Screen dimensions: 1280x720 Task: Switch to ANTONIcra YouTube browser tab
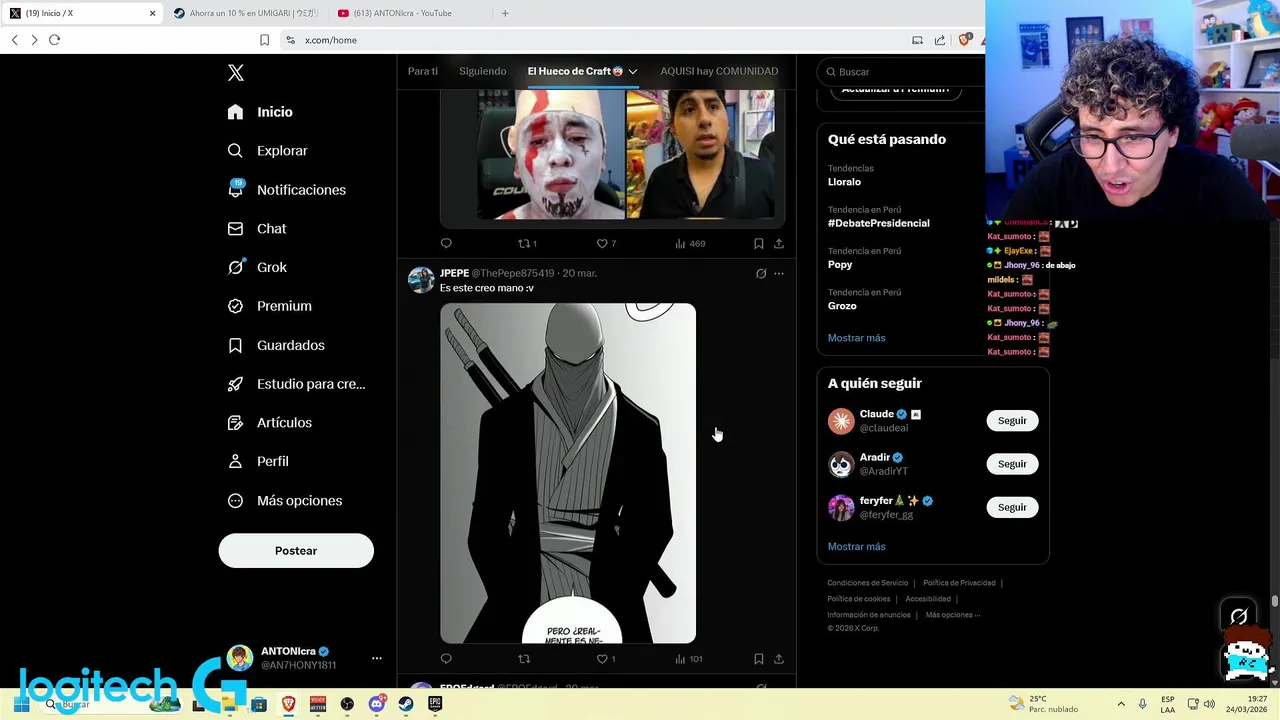tap(410, 13)
